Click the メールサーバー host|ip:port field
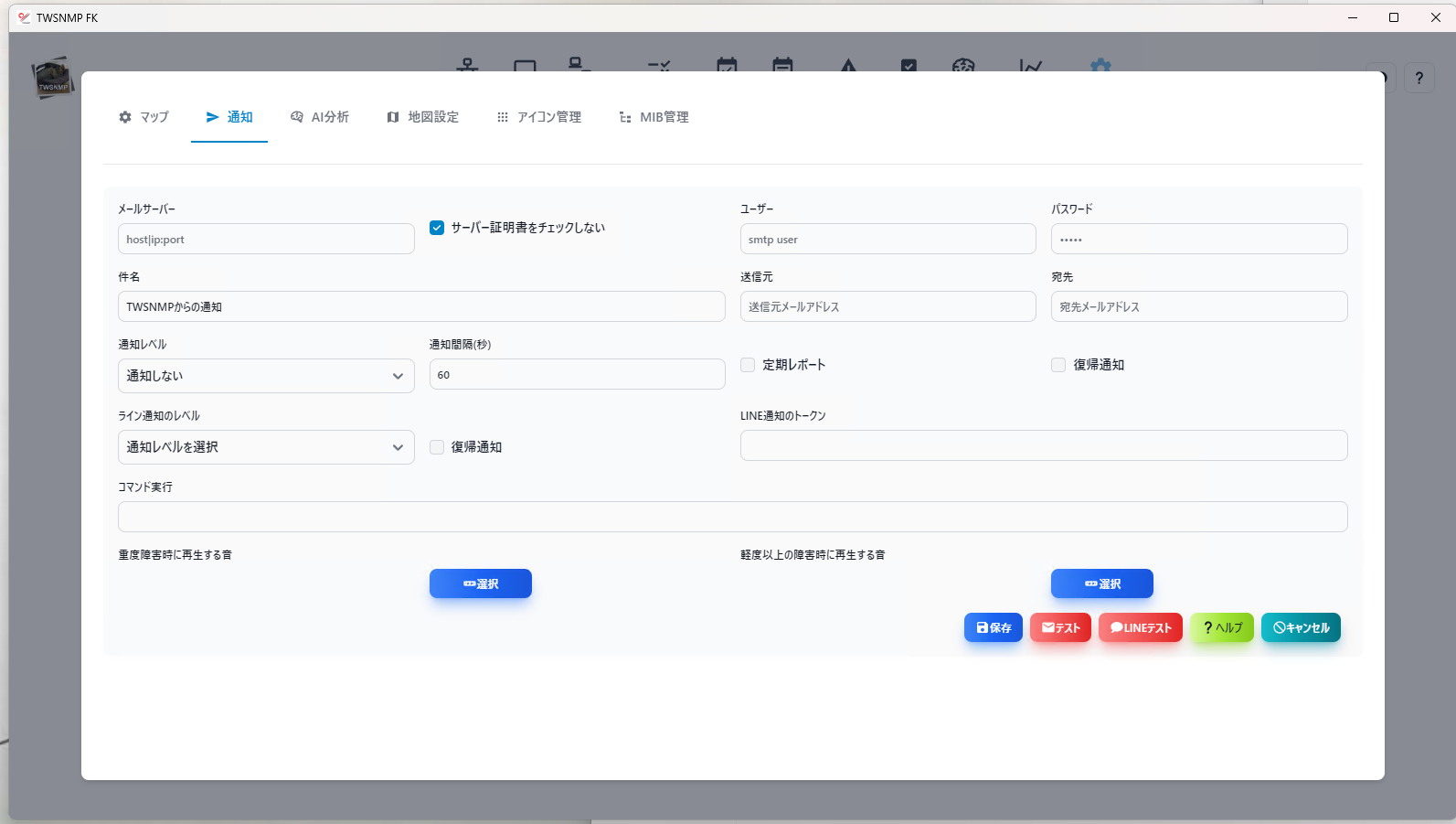The width and height of the screenshot is (1456, 824). coord(266,239)
